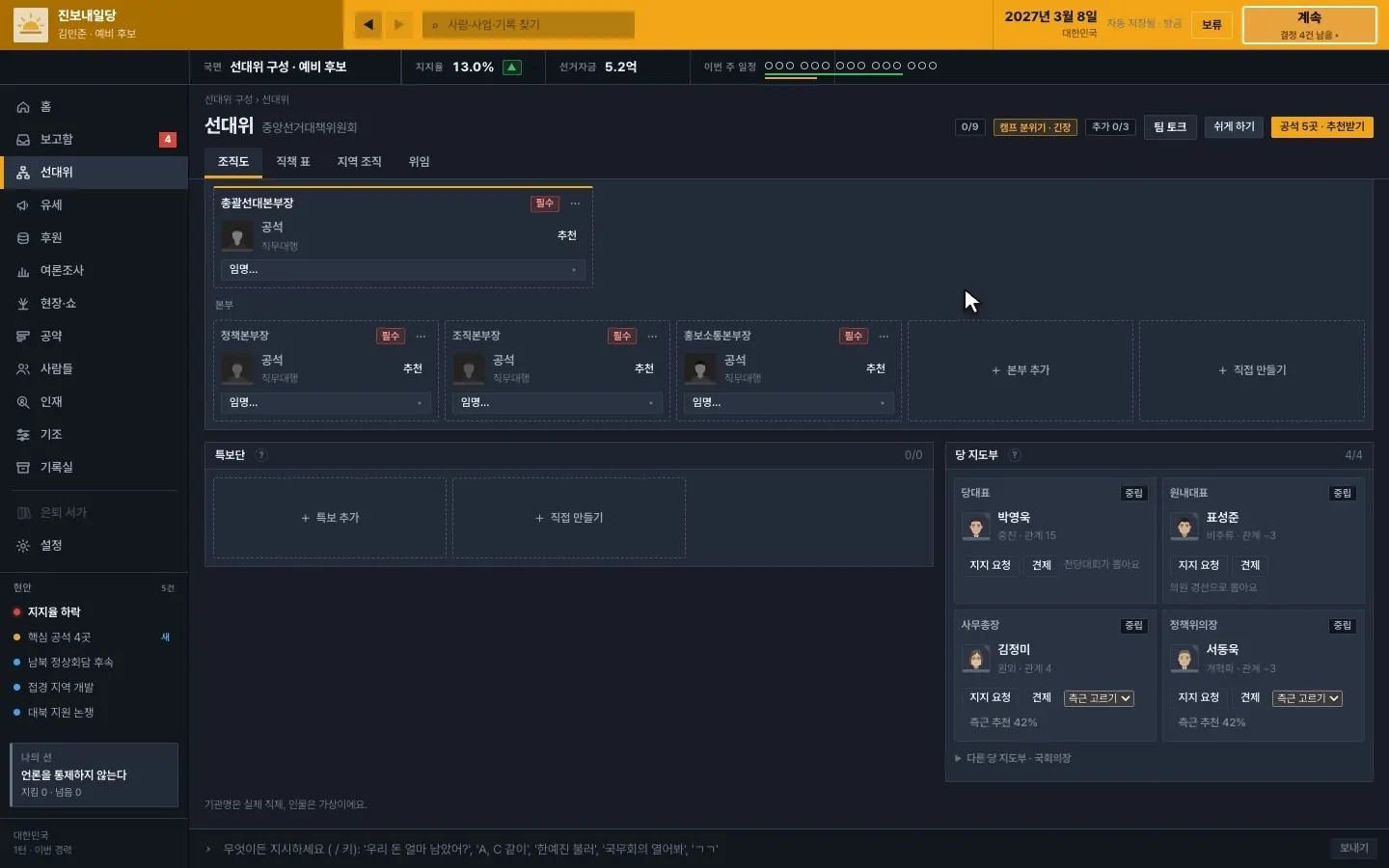
Task: Click the 보류 button in the top bar
Action: 1212,25
